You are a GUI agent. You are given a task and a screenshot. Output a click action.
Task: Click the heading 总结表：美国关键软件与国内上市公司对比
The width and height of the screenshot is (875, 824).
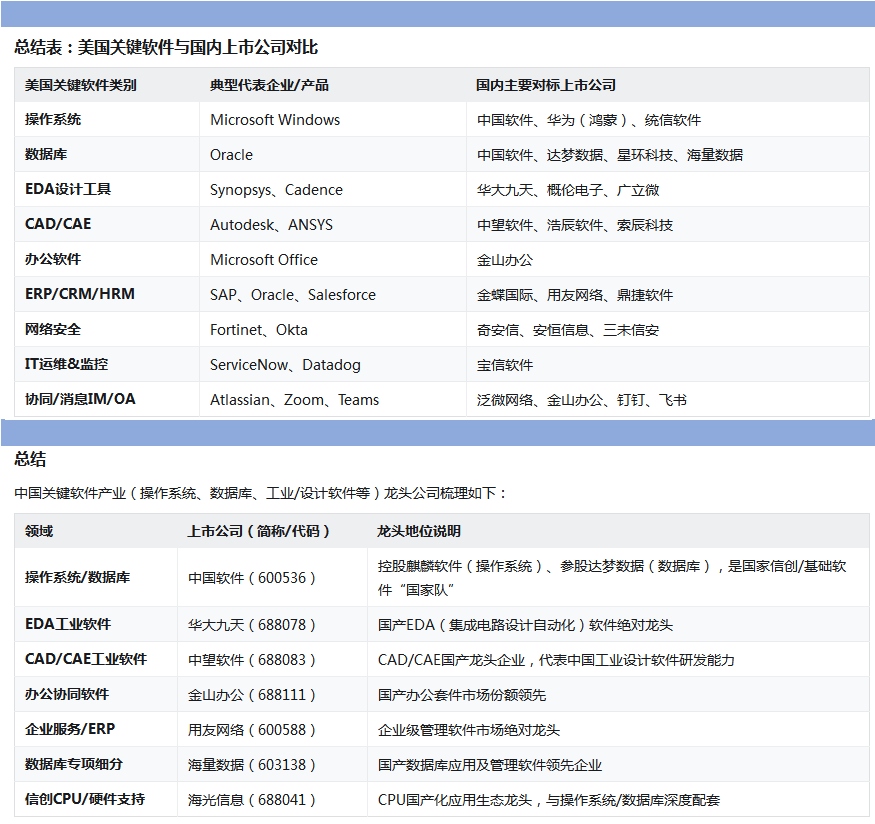166,47
